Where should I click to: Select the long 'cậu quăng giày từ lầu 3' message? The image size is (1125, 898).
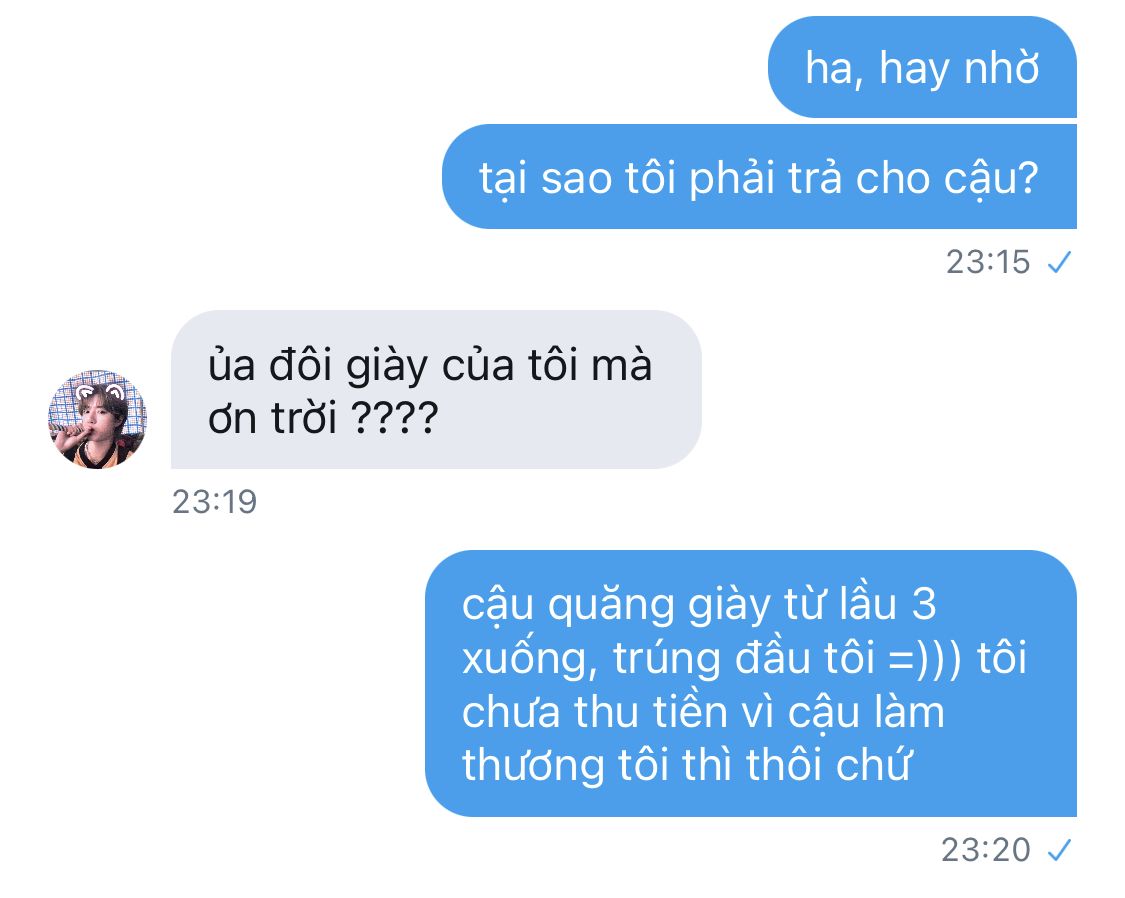coord(750,683)
